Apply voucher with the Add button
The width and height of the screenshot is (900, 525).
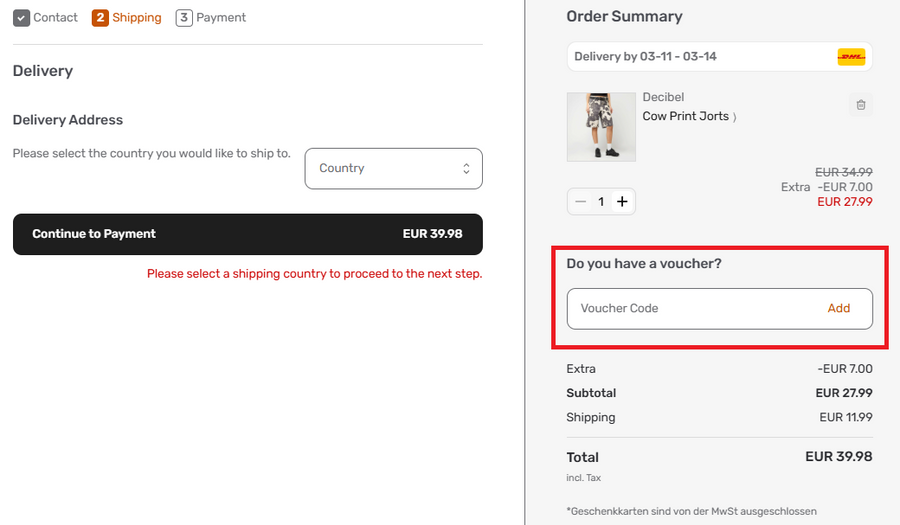(838, 308)
